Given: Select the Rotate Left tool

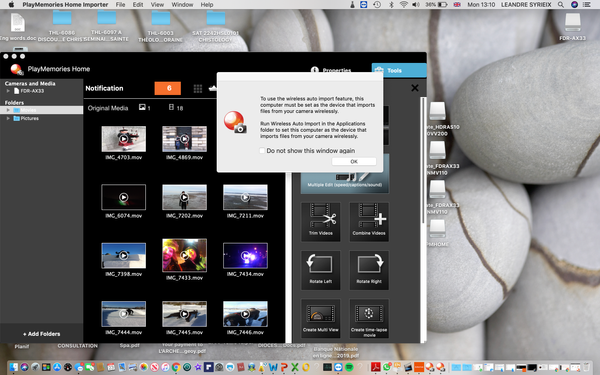Looking at the screenshot, I should point(321,270).
